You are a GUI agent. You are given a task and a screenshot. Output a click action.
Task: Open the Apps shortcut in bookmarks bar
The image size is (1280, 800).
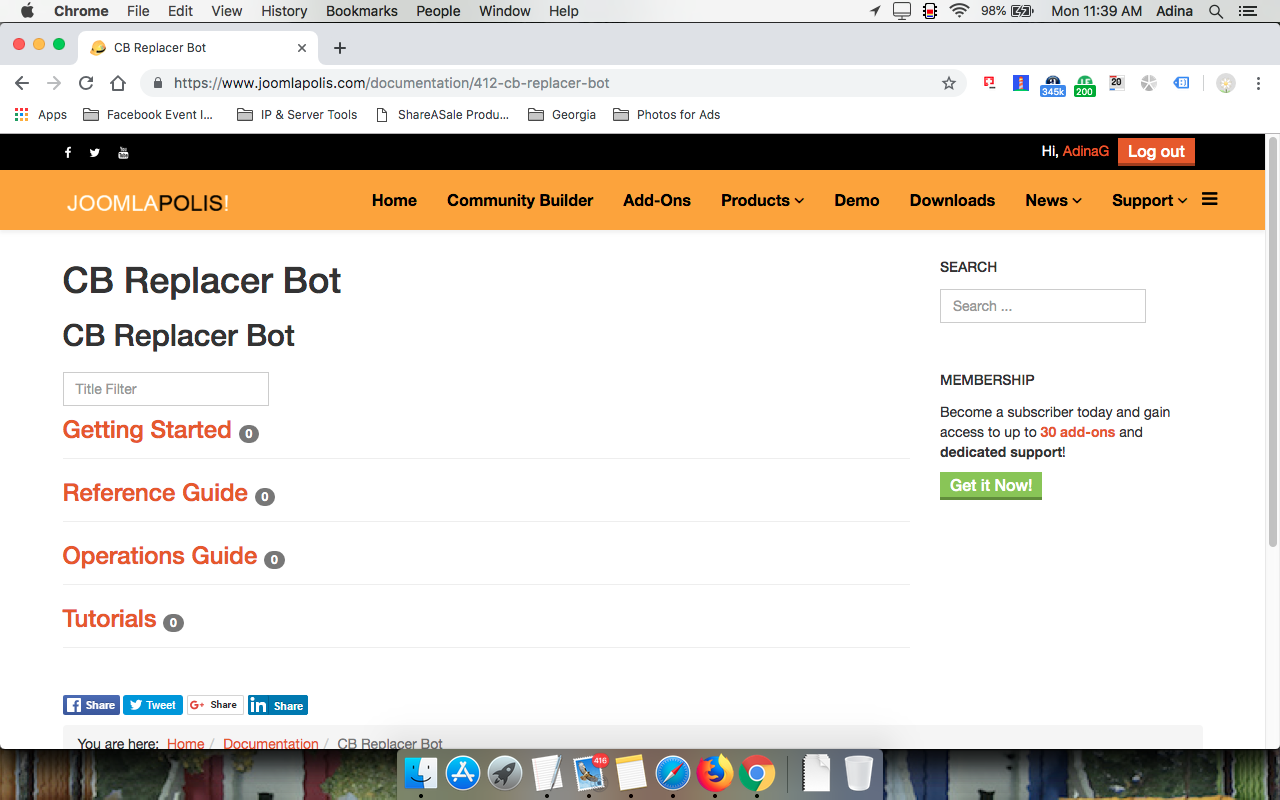(41, 114)
